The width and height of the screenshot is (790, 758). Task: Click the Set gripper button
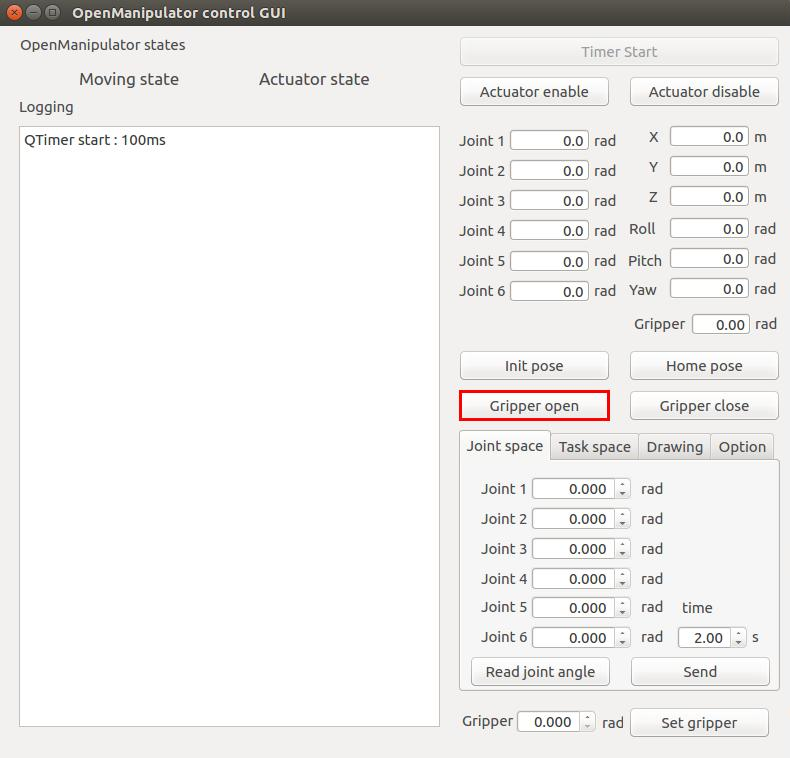[x=699, y=723]
